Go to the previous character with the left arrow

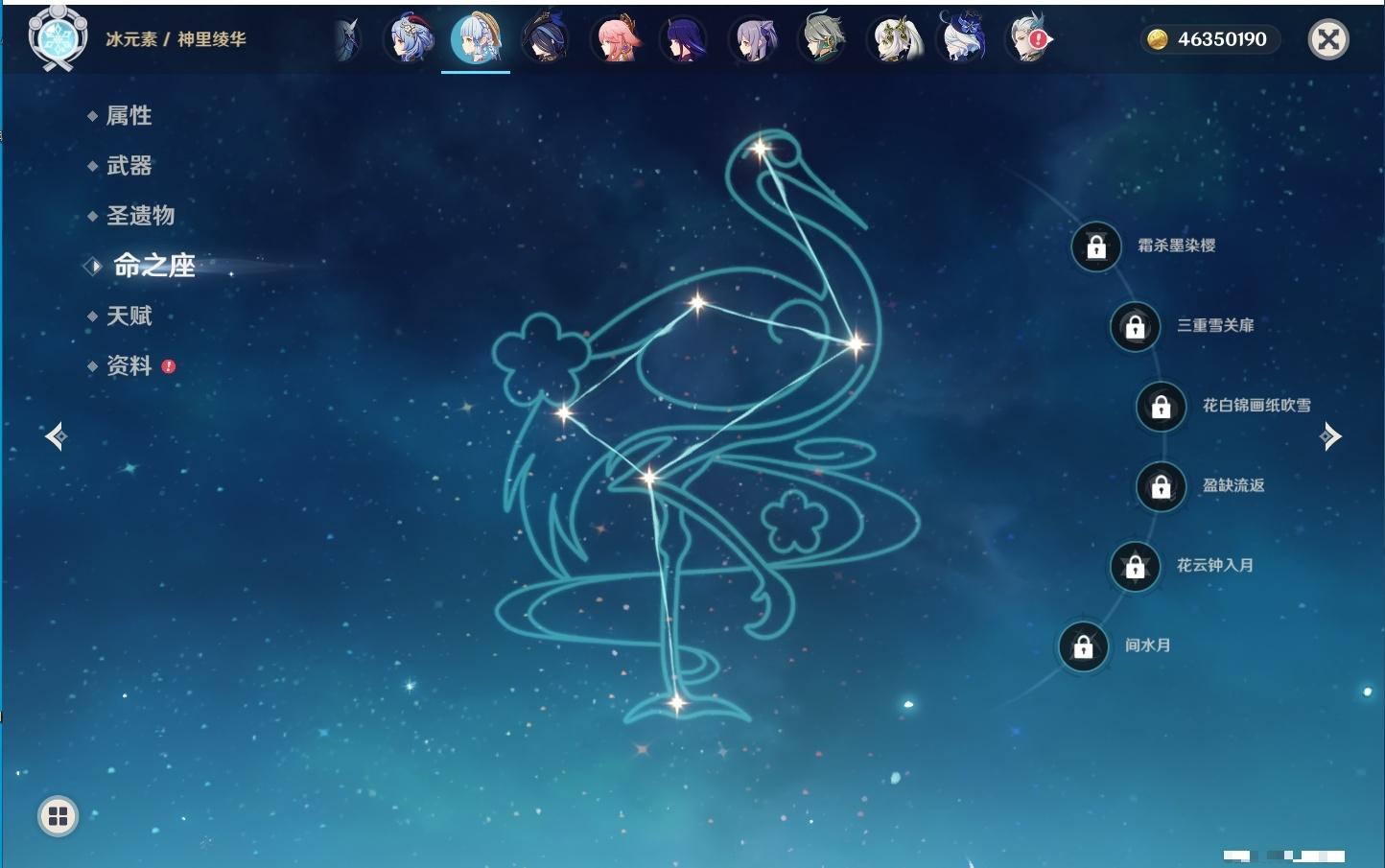coord(57,436)
